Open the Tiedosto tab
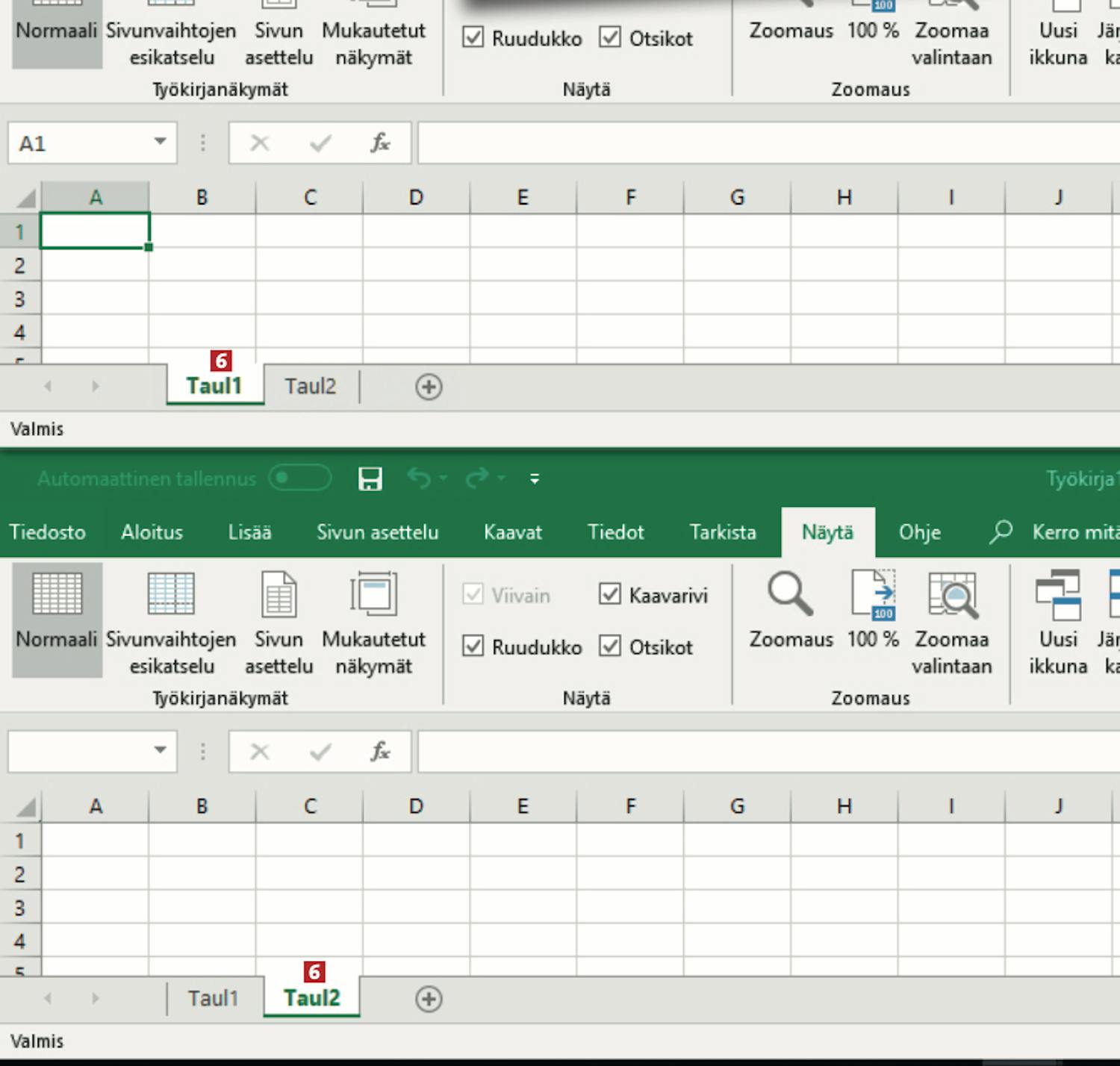Viewport: 1120px width, 1066px height. (x=47, y=532)
